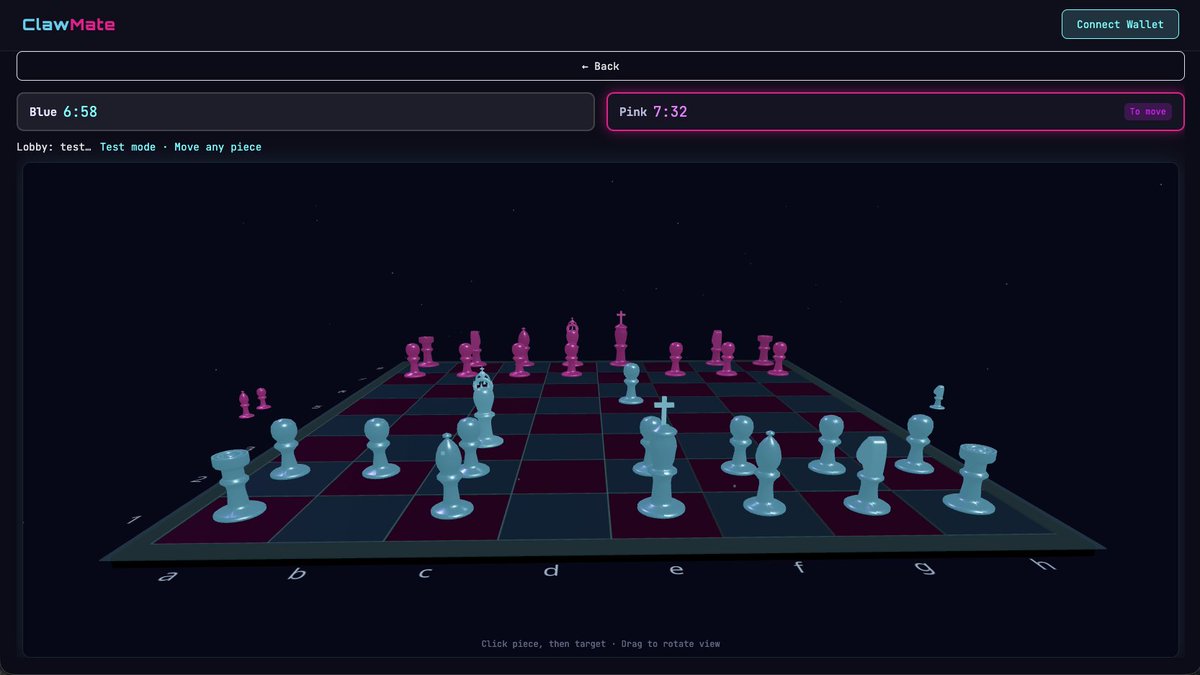This screenshot has width=1200, height=675.
Task: Select the blue bishop on c1
Action: pyautogui.click(x=451, y=477)
